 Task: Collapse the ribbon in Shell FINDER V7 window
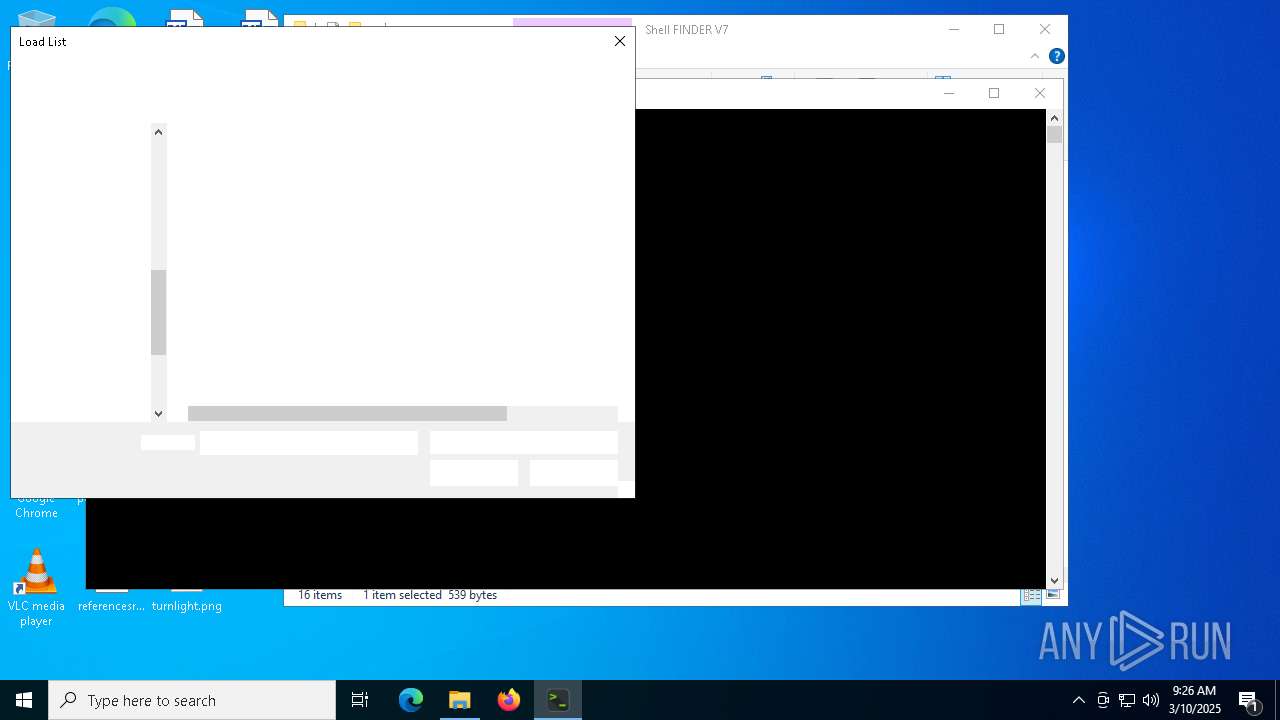[1035, 56]
